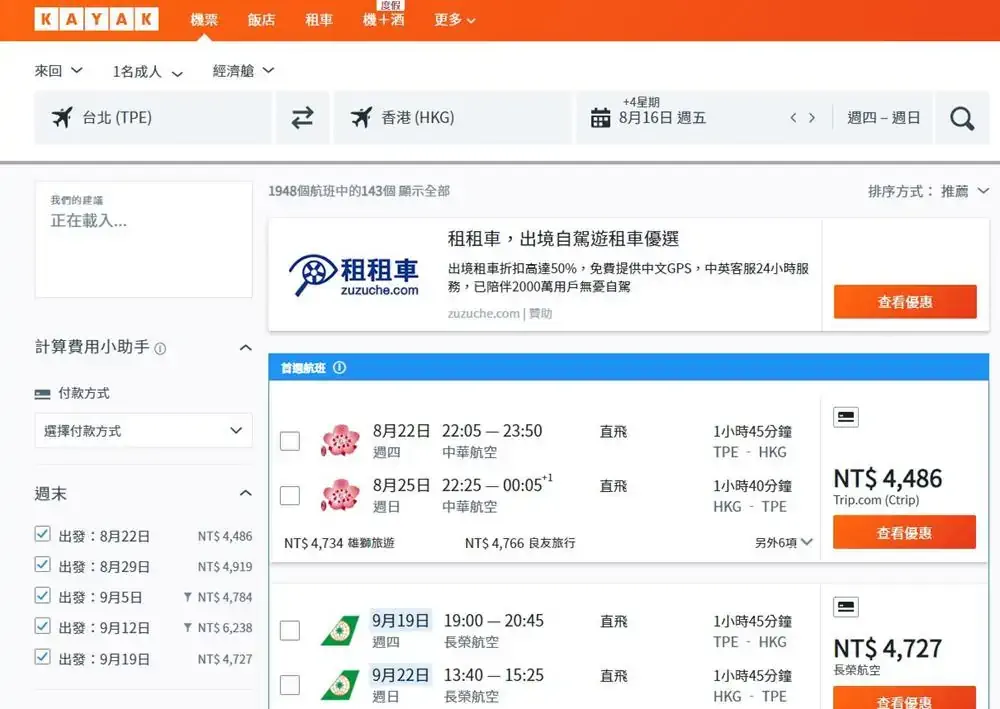Uncheck 出發:9月12日 weekend filter

(x=42, y=626)
